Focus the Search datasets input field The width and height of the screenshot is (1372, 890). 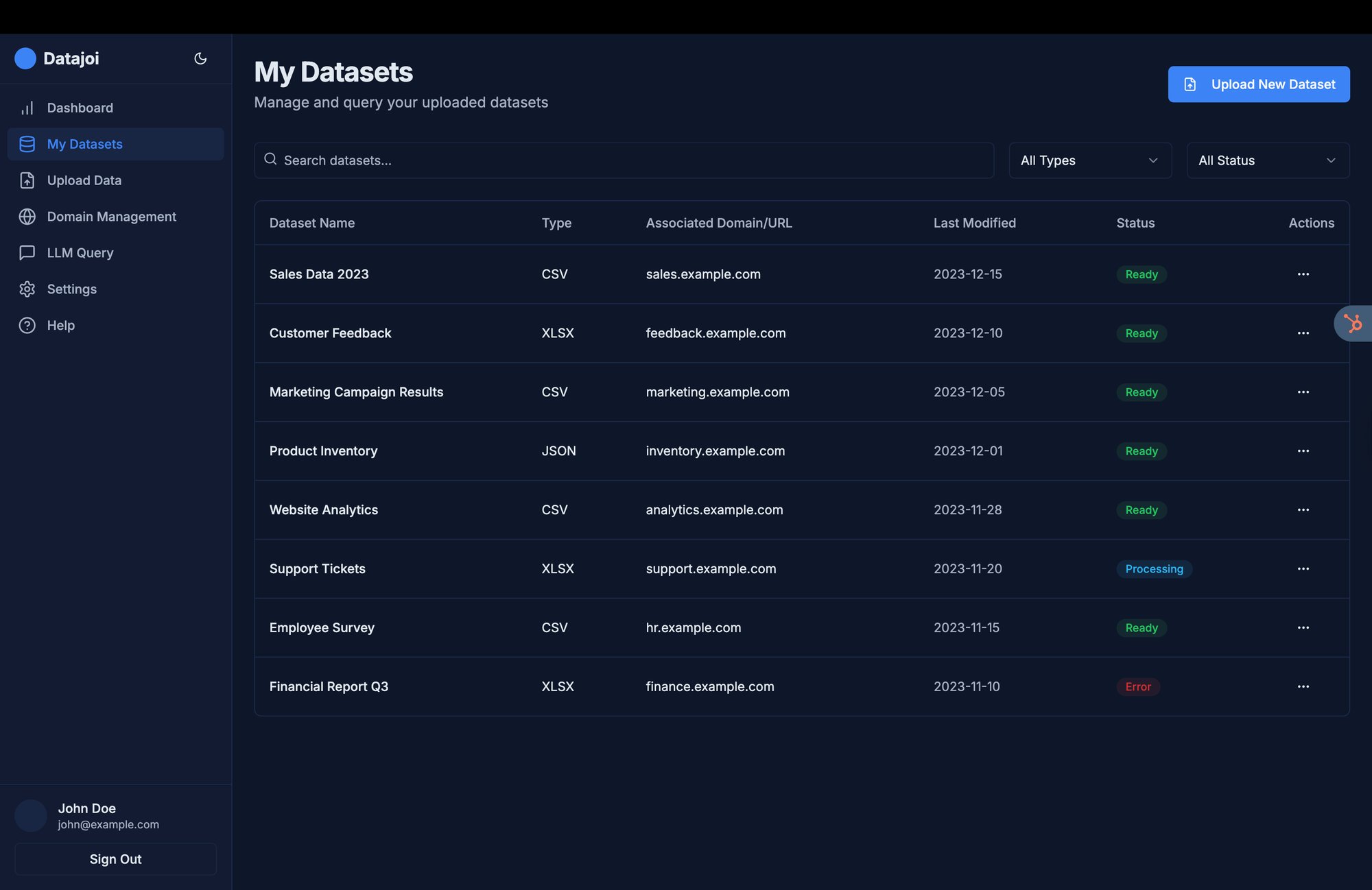[631, 160]
